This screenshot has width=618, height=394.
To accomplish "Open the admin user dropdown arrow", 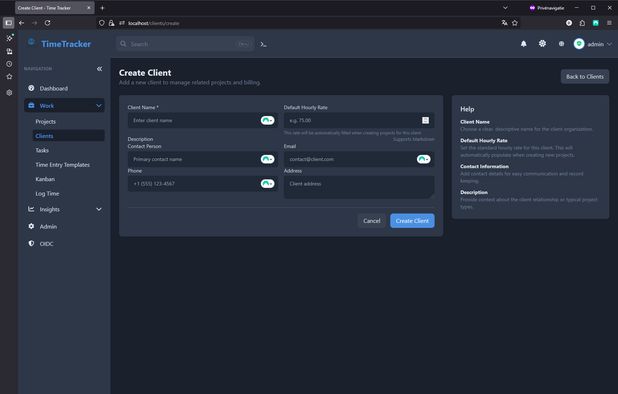I will point(609,44).
